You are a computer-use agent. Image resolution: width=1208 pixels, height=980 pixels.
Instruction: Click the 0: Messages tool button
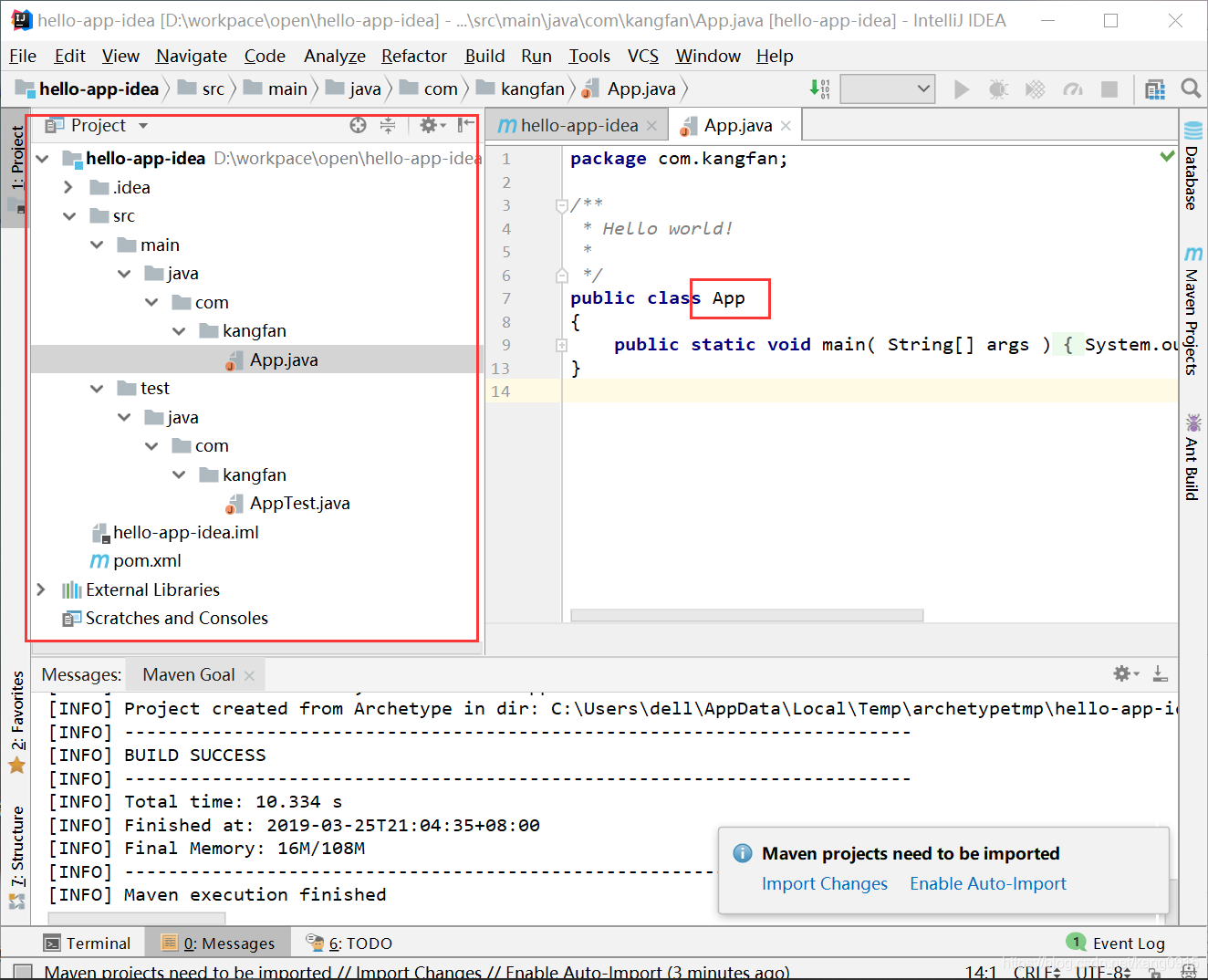tap(218, 944)
